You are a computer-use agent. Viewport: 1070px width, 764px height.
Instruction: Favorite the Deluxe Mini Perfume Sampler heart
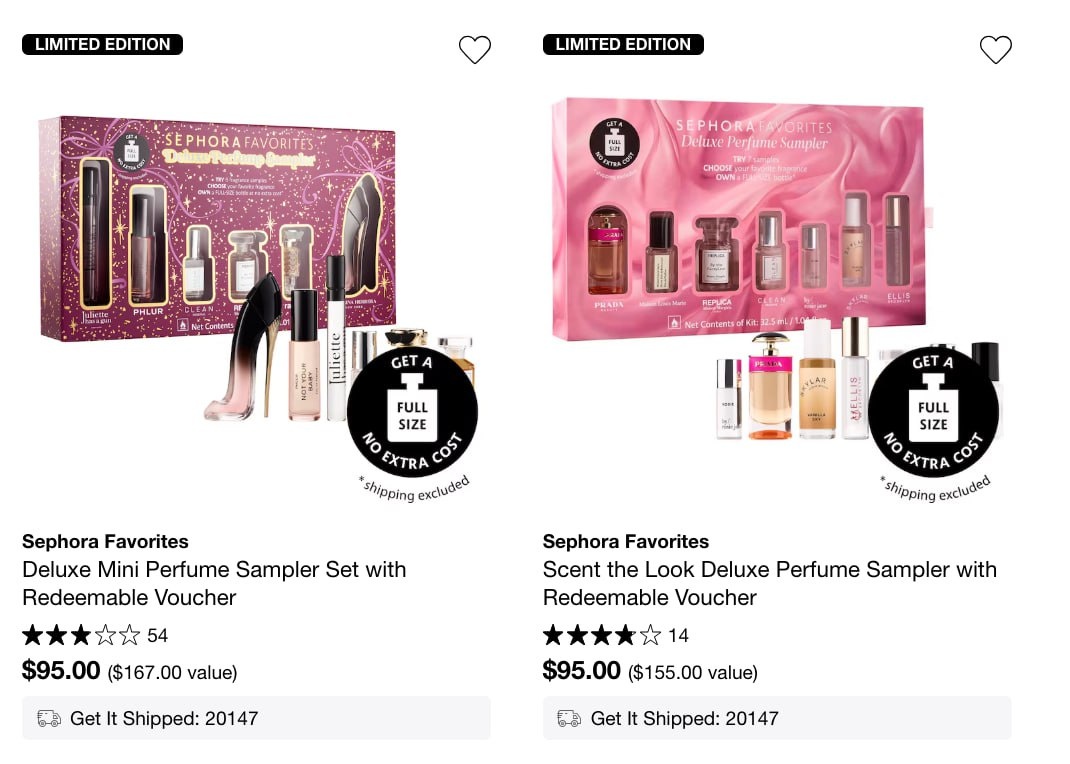pyautogui.click(x=474, y=50)
